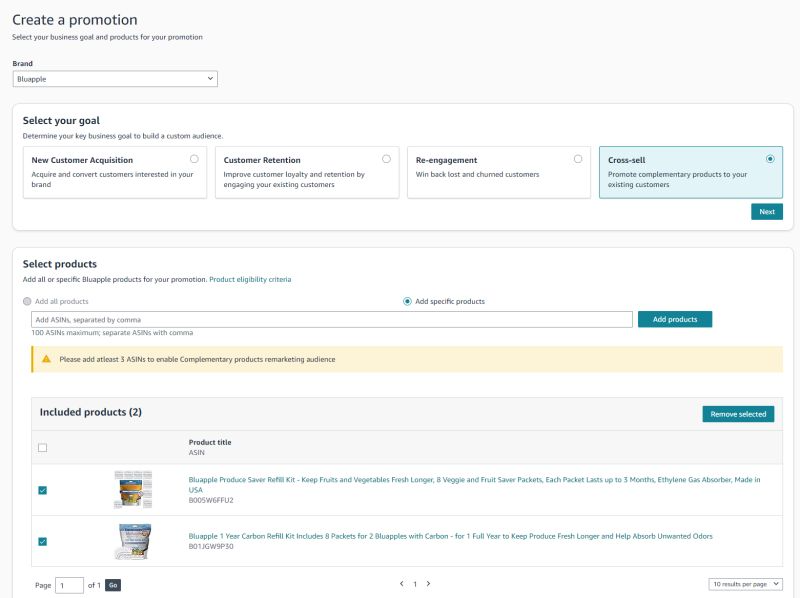Open Bluapple 1 Year Carbon Refill Kit link
Screen dimensions: 800x598
(451, 536)
